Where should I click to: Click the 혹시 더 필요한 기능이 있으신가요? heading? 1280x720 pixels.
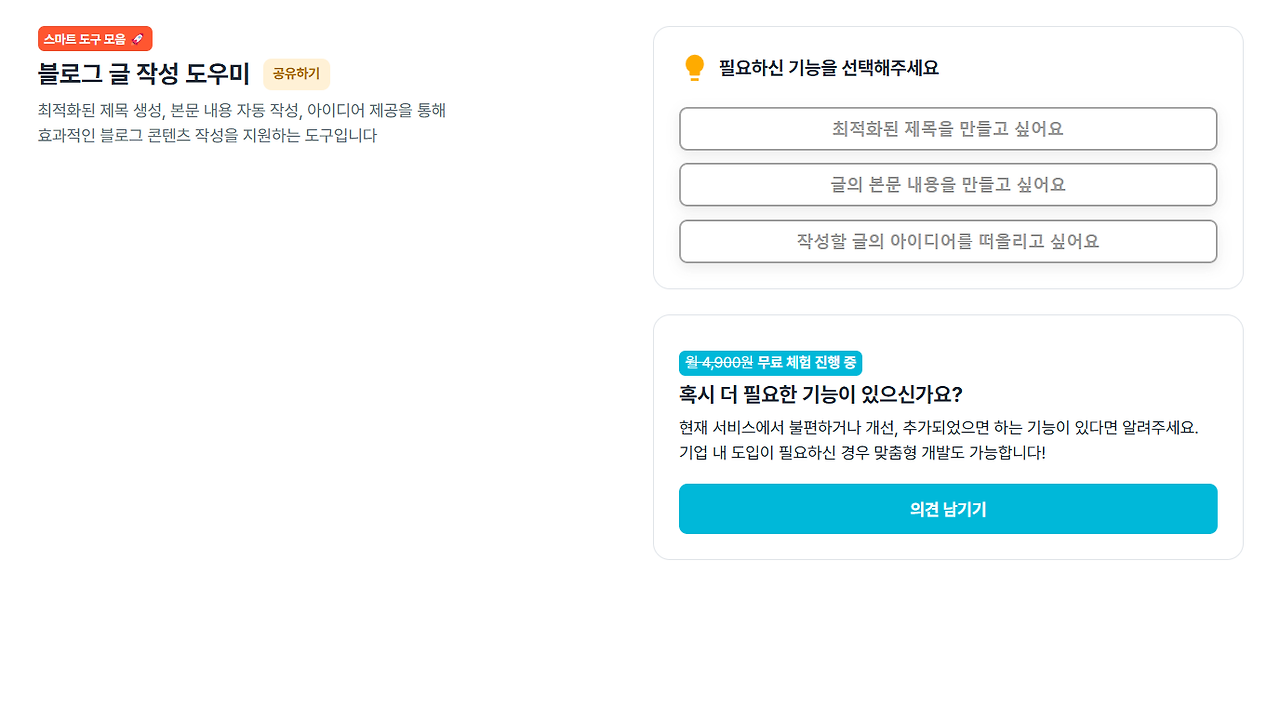tap(820, 394)
